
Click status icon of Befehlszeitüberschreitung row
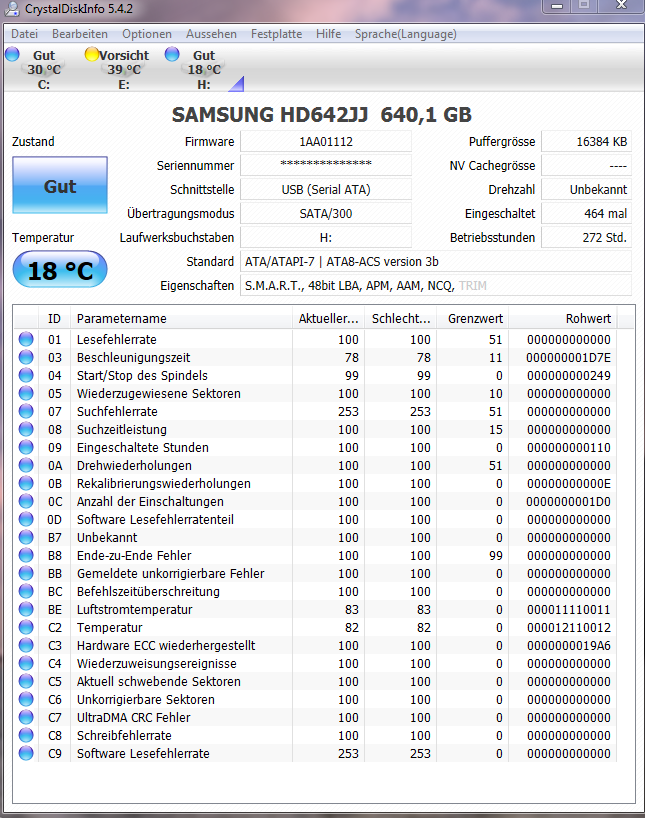click(x=26, y=591)
